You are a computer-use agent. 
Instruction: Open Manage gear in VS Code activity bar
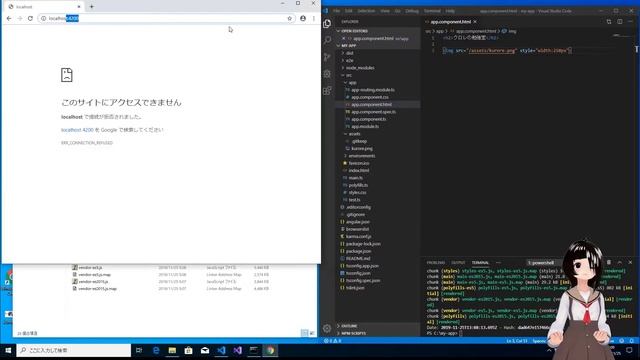[x=327, y=328]
